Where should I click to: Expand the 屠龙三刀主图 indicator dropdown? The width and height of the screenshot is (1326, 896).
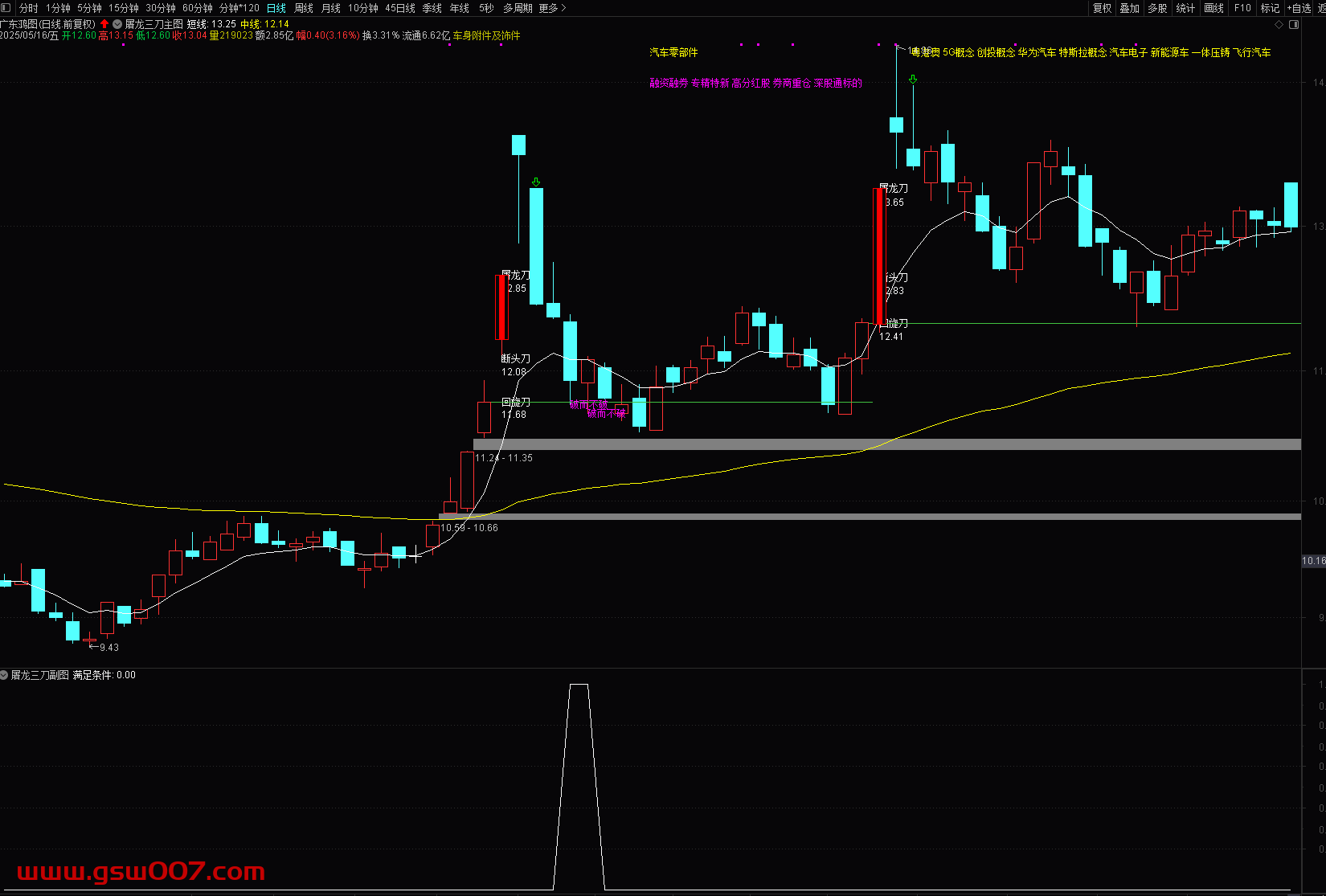click(x=118, y=24)
